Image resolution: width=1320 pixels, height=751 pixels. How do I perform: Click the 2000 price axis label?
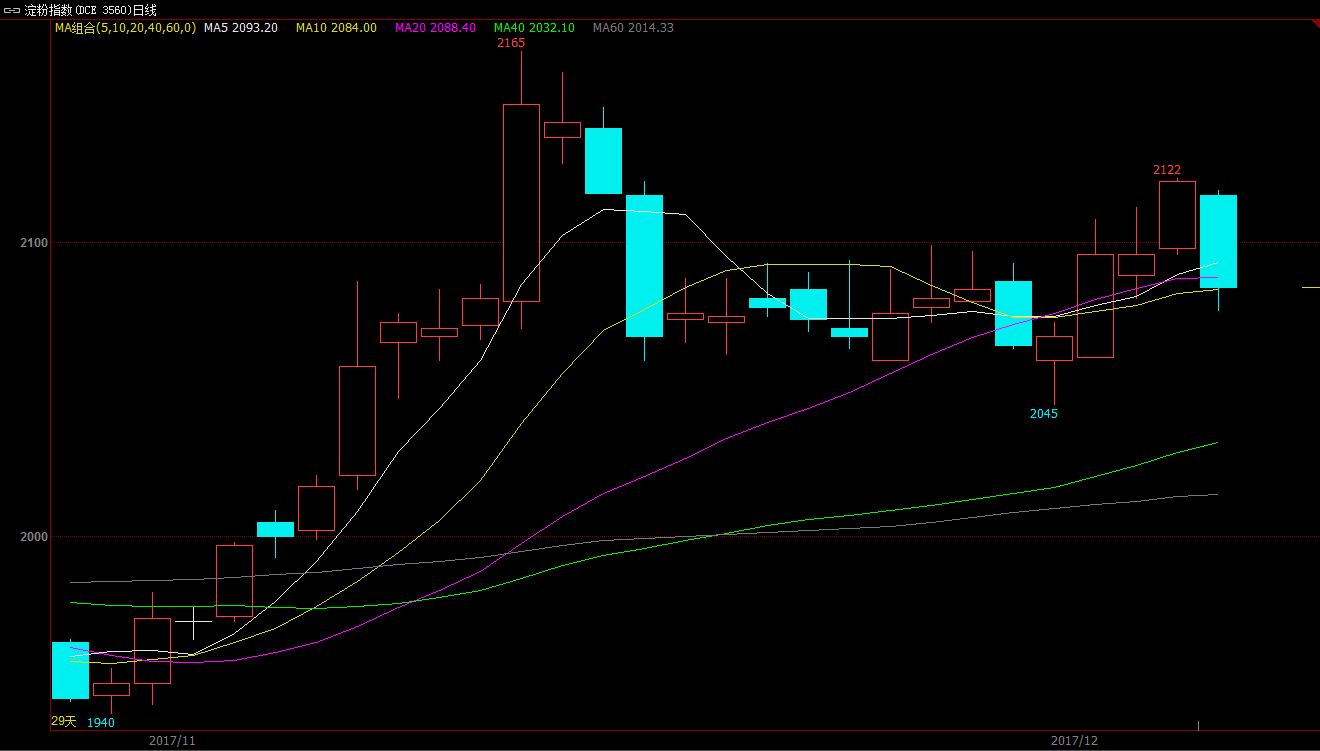pyautogui.click(x=36, y=537)
